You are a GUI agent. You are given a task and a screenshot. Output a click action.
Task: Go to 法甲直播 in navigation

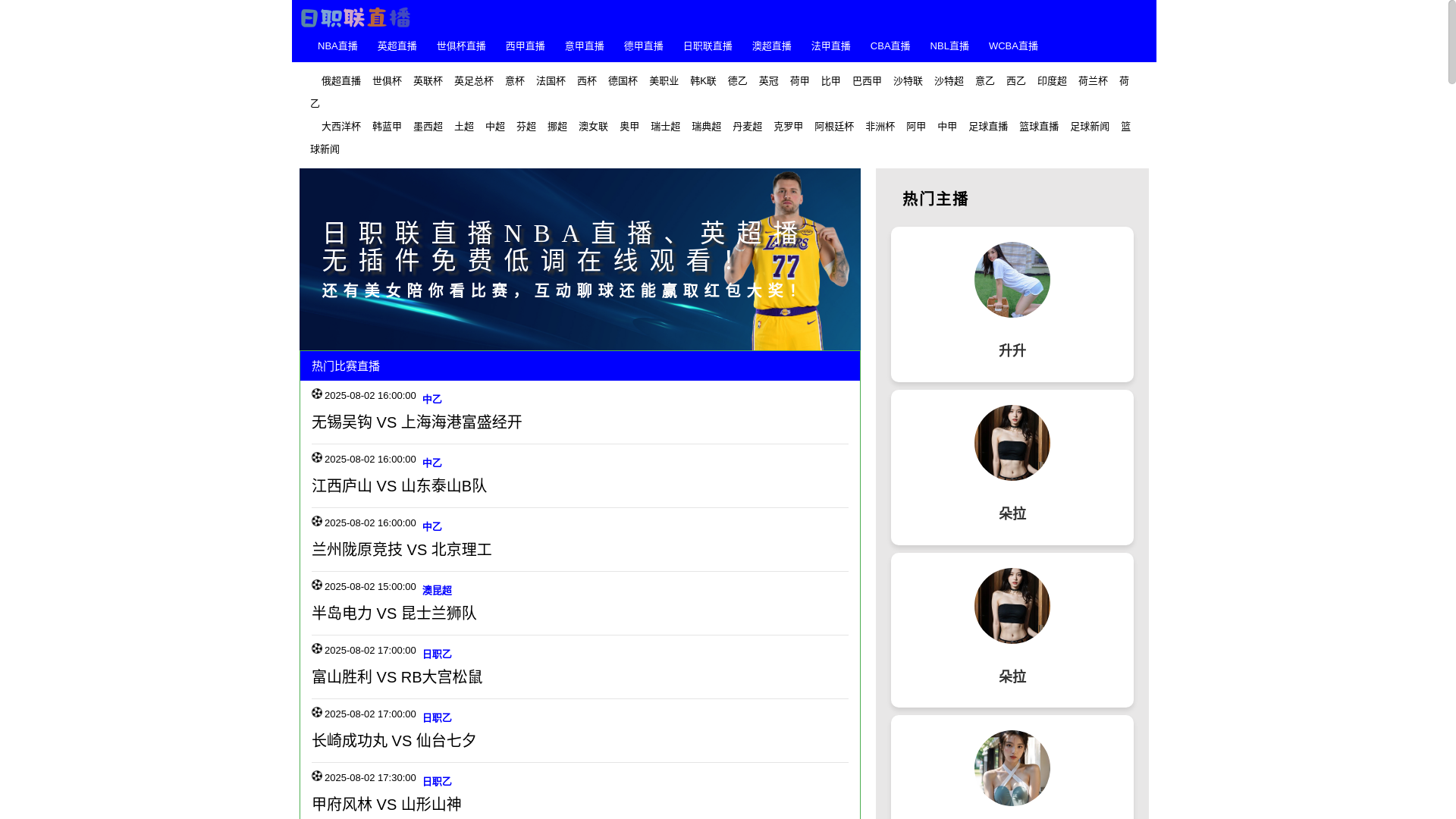pos(831,46)
